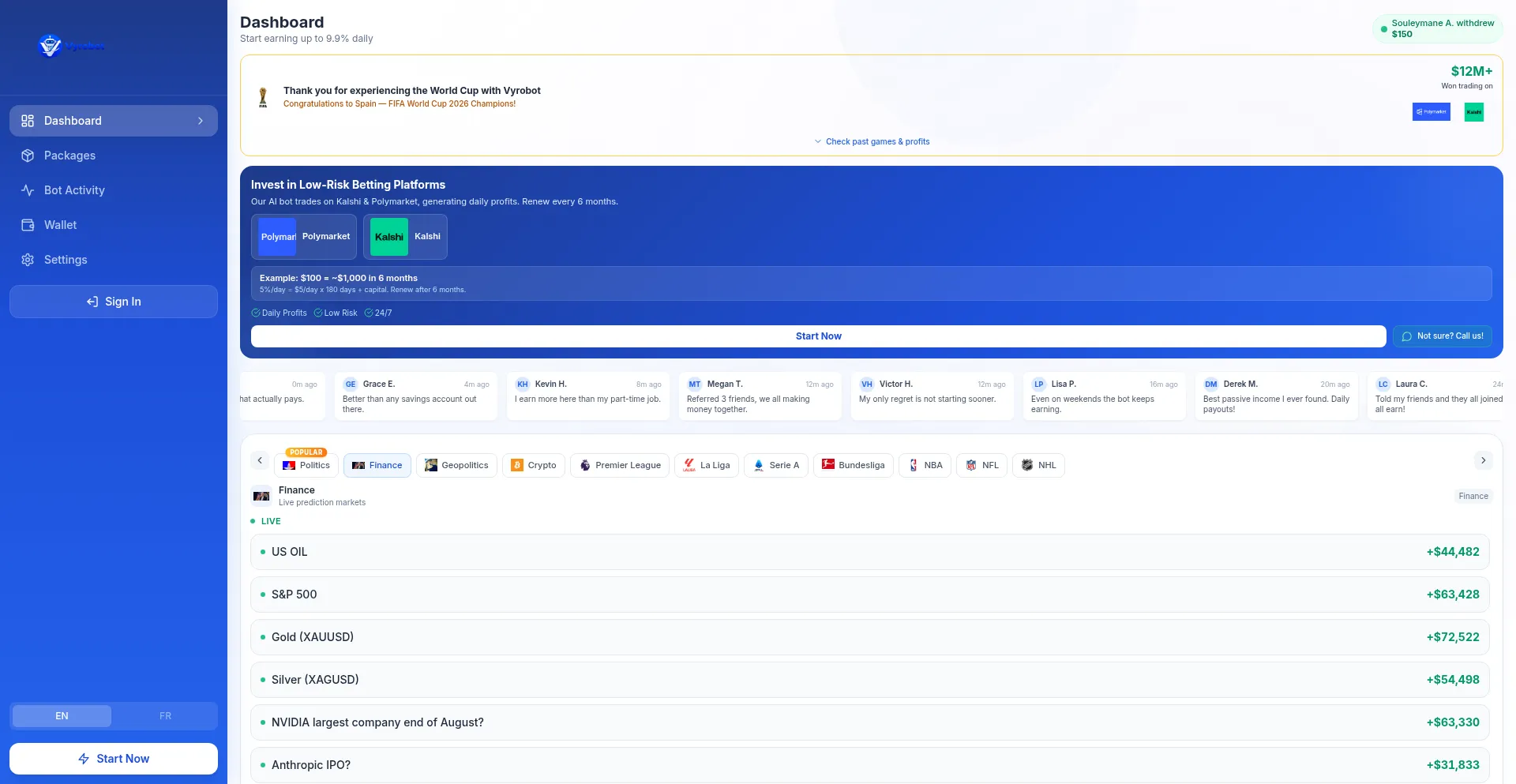Click the chat bubble icon in Not sure button

click(x=1406, y=336)
